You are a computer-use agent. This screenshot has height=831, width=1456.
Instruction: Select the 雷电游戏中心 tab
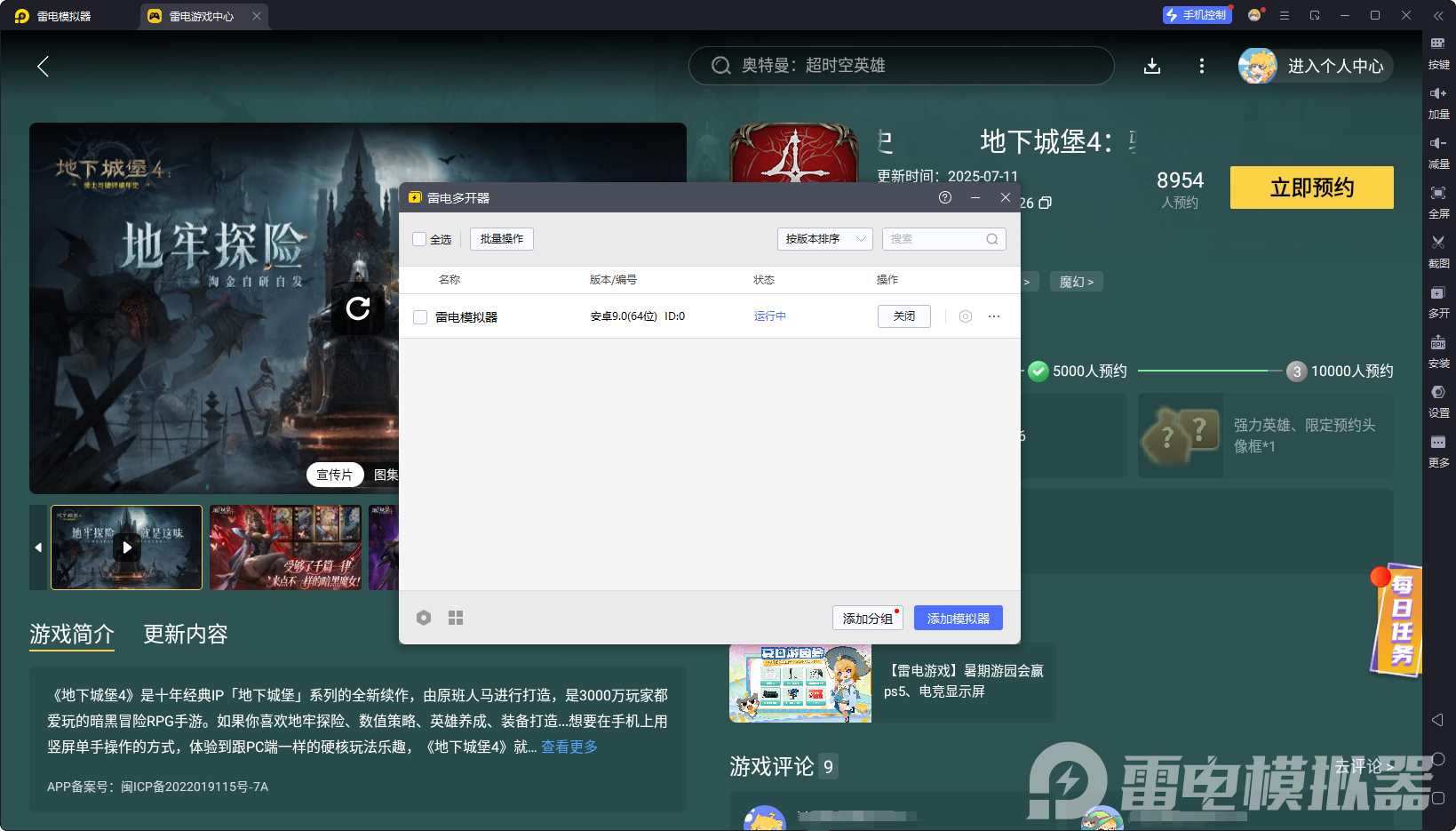(x=201, y=16)
